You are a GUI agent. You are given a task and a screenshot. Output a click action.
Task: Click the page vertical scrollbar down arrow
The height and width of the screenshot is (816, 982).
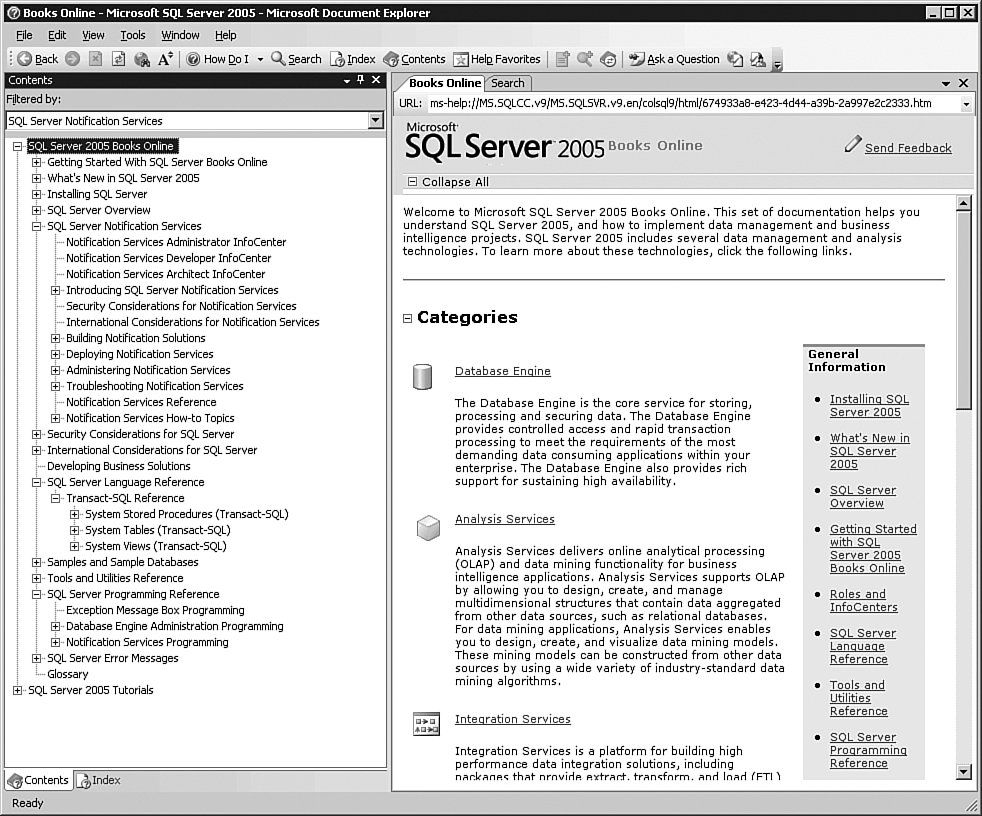click(x=964, y=772)
